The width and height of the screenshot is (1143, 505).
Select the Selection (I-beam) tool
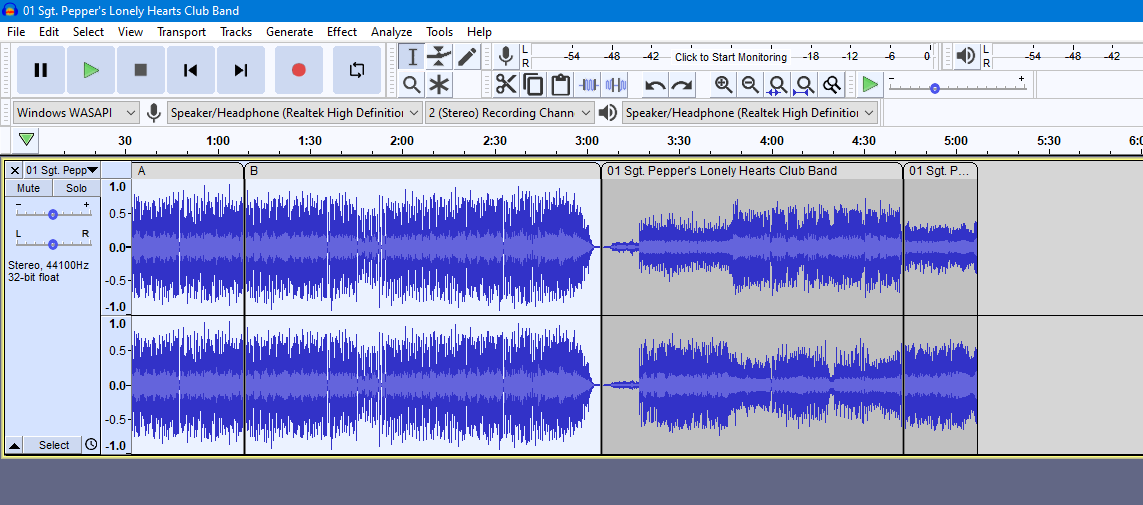pyautogui.click(x=412, y=56)
